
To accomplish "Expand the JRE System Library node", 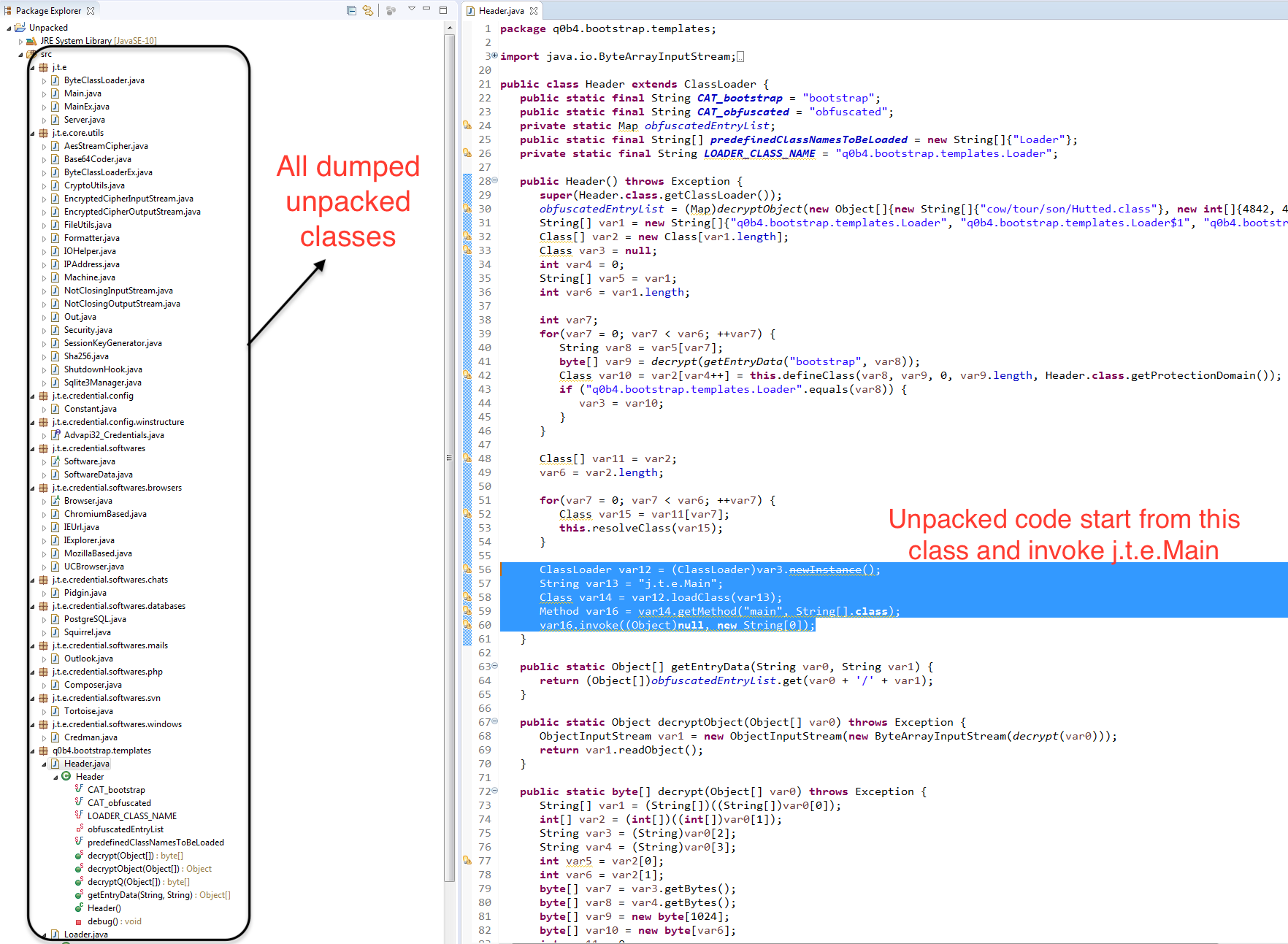I will click(20, 42).
